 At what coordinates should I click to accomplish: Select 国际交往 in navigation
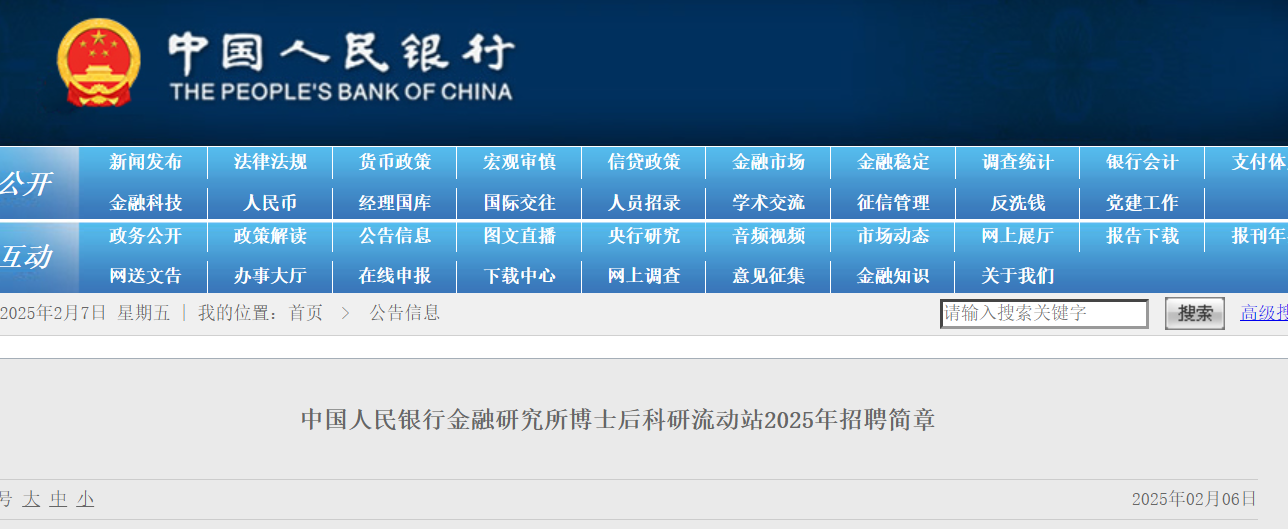coord(519,203)
